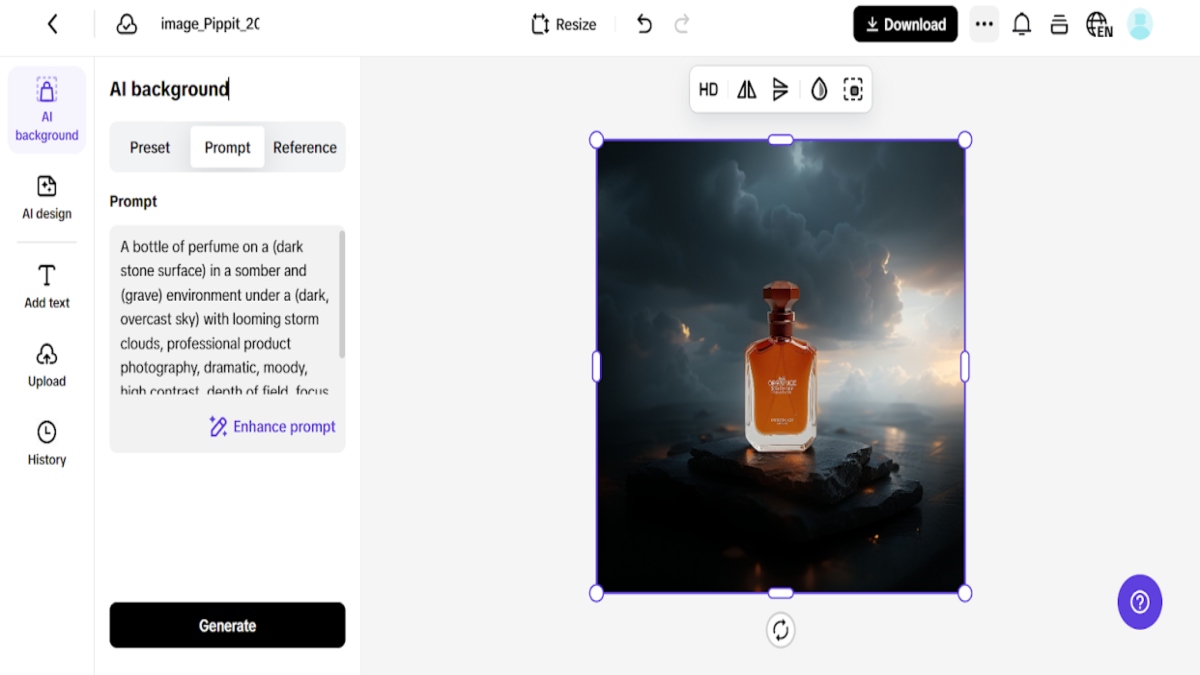Viewport: 1200px width, 675px height.
Task: Click the rotate handle below the image
Action: click(780, 630)
